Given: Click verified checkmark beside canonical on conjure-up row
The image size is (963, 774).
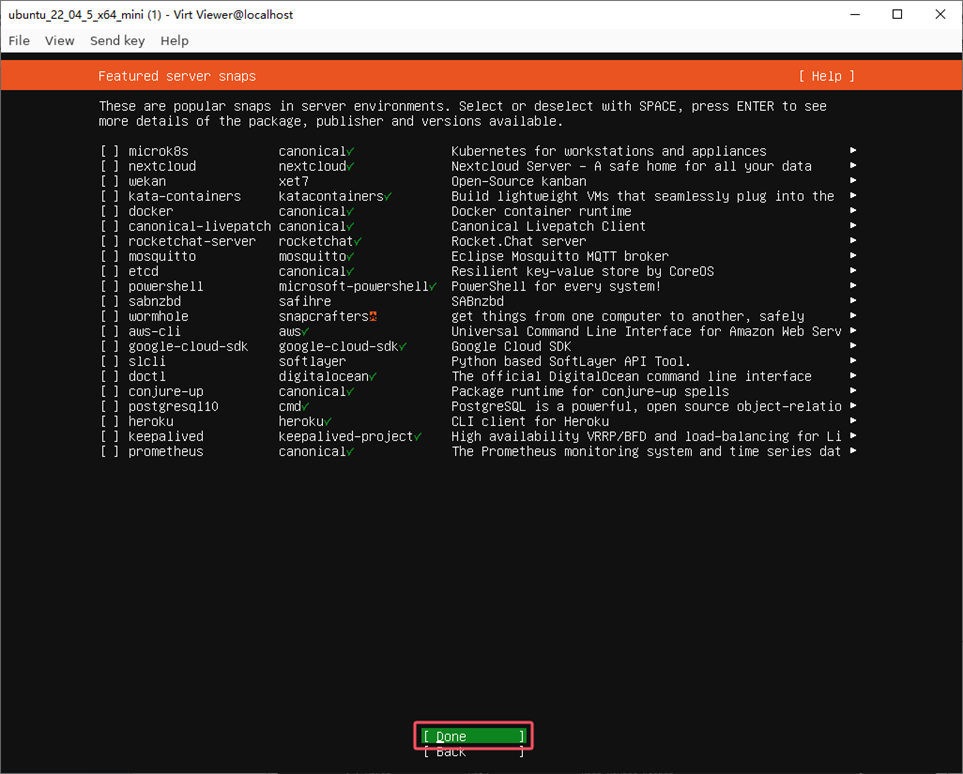Looking at the screenshot, I should point(350,392).
